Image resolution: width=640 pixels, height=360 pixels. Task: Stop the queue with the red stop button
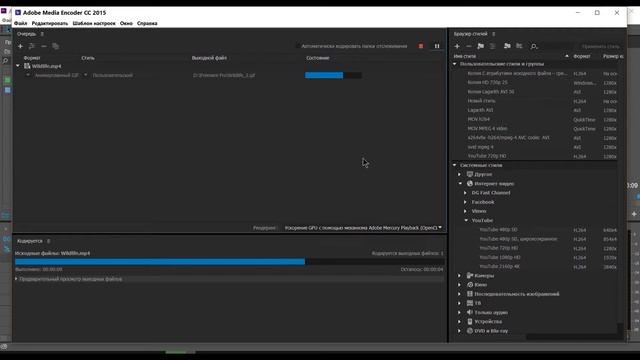coord(421,46)
